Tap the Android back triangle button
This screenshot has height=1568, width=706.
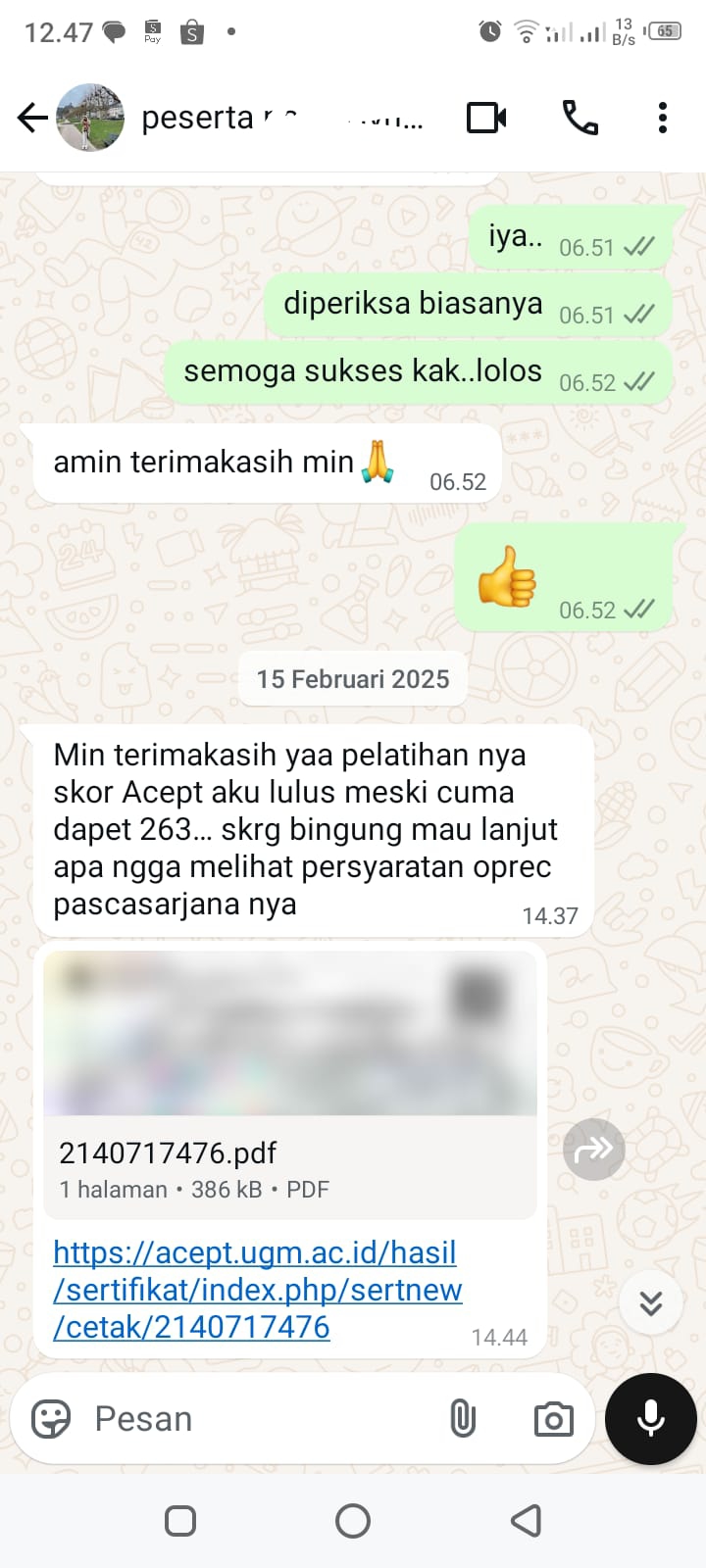click(527, 1521)
